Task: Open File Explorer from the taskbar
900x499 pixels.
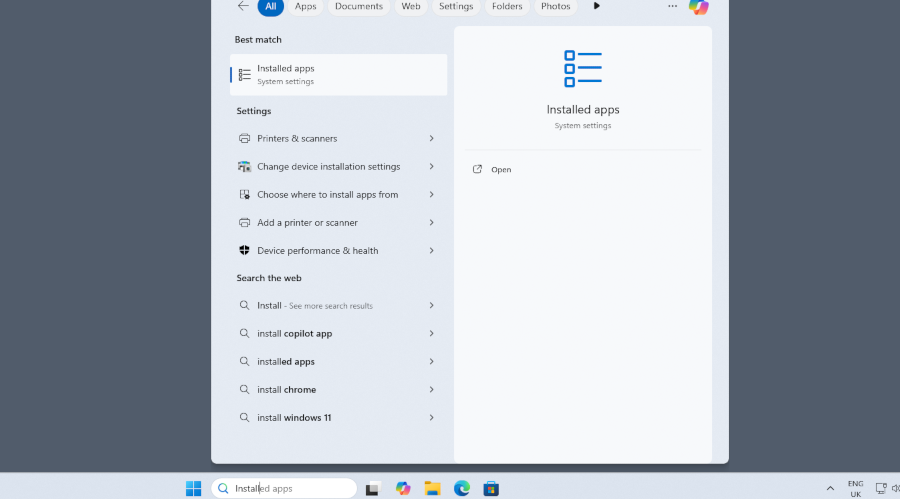Action: point(432,489)
